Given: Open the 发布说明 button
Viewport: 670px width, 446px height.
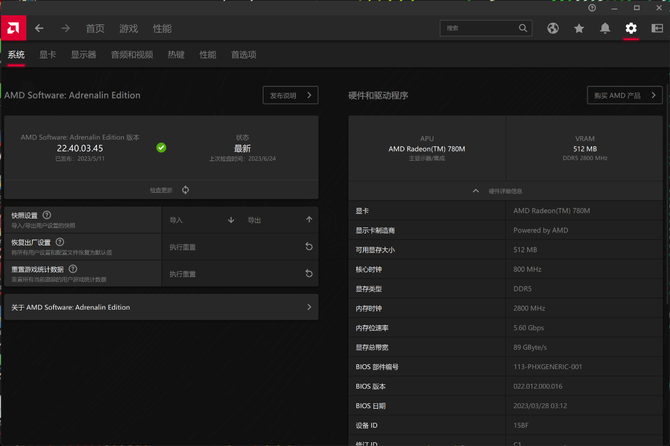Looking at the screenshot, I should click(291, 95).
